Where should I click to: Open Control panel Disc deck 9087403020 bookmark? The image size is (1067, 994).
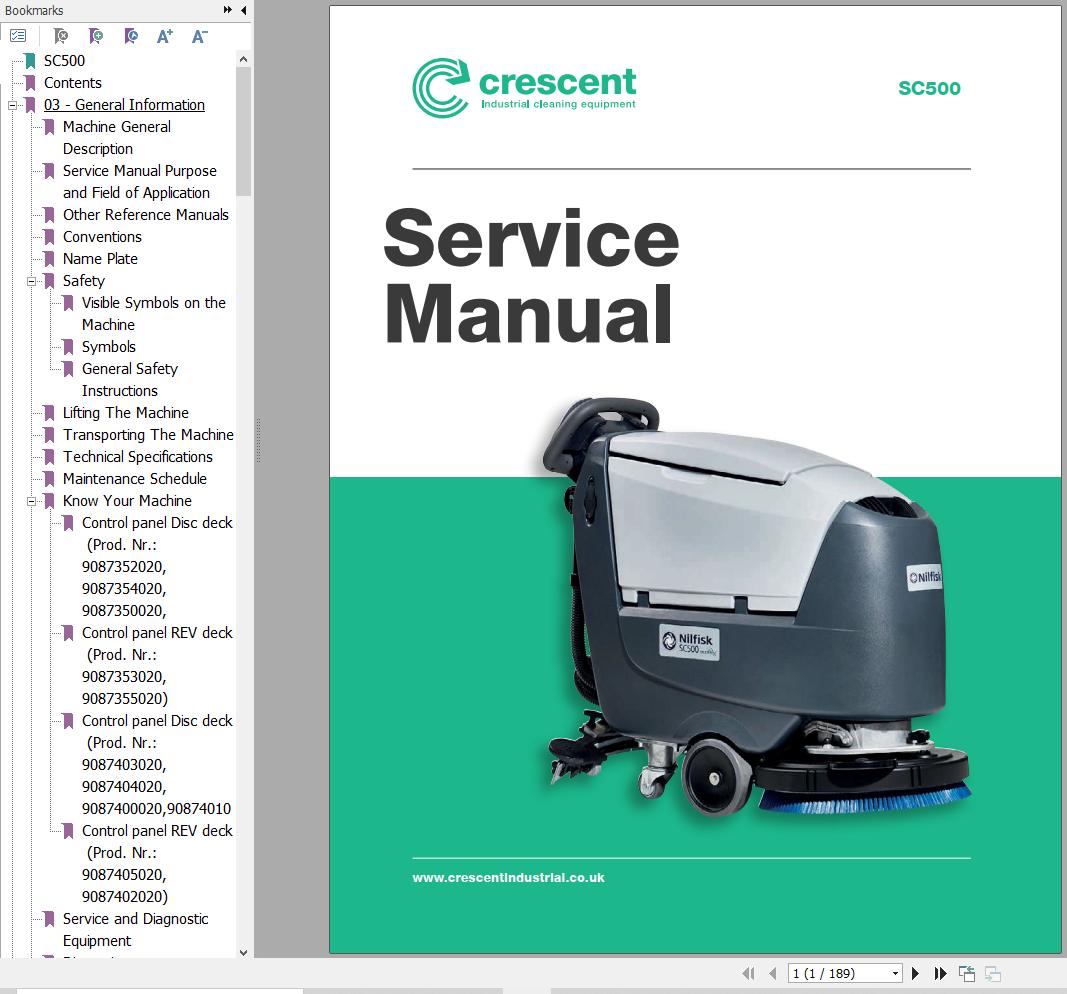157,765
